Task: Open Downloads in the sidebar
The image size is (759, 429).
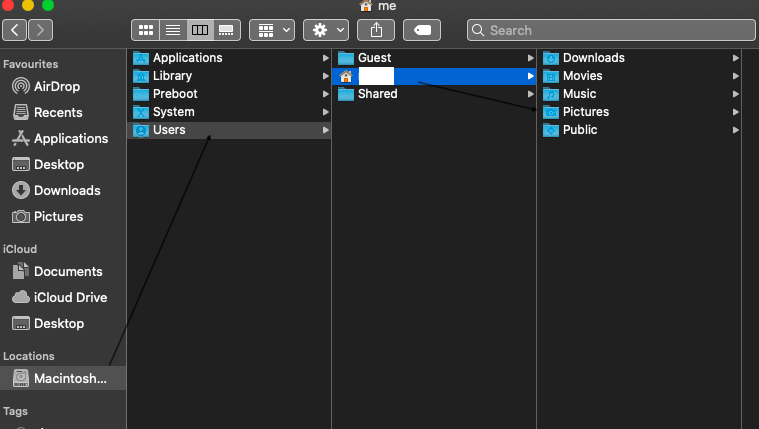Action: click(x=63, y=190)
